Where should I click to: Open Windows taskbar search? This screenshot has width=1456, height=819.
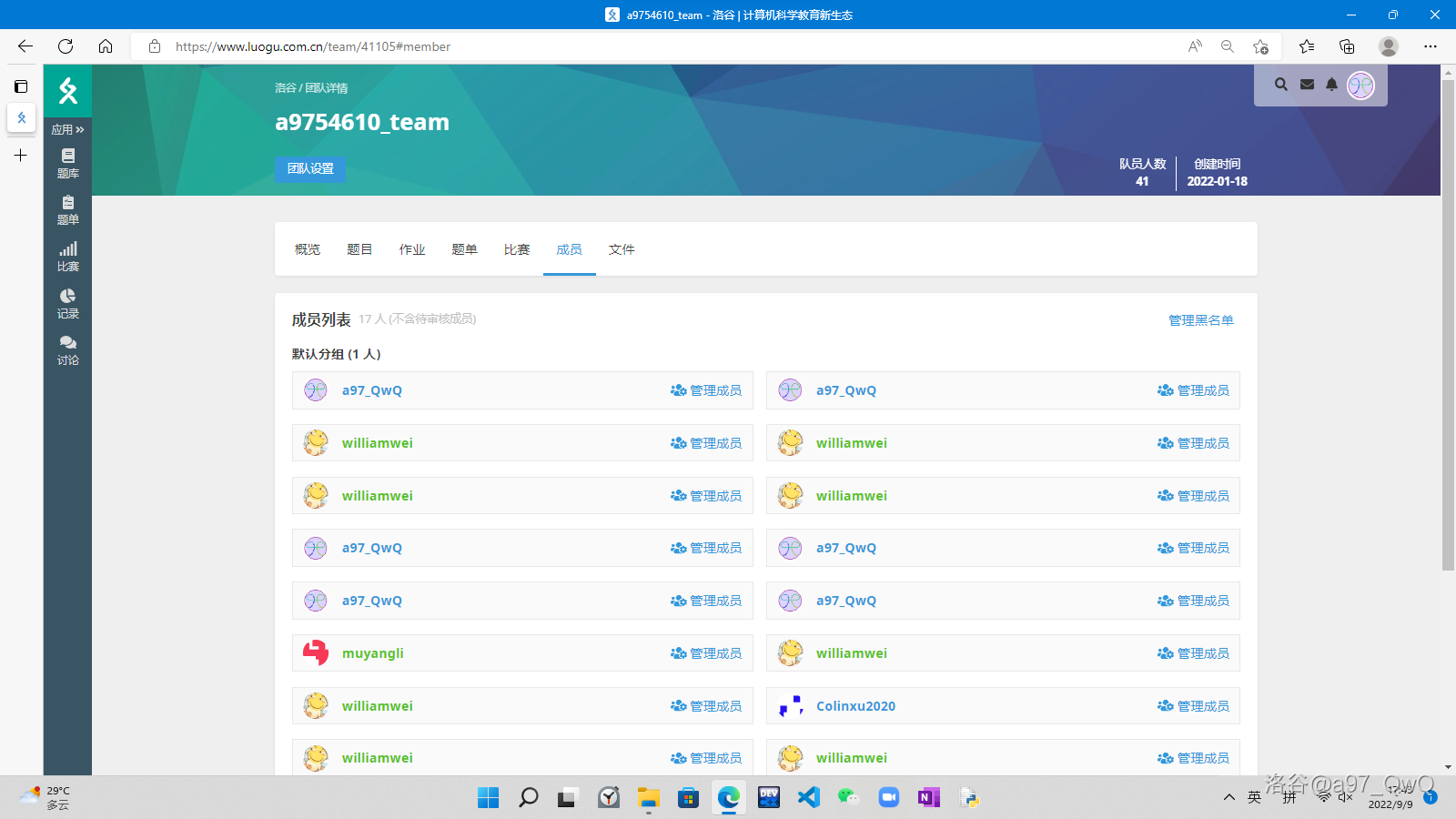tap(529, 798)
